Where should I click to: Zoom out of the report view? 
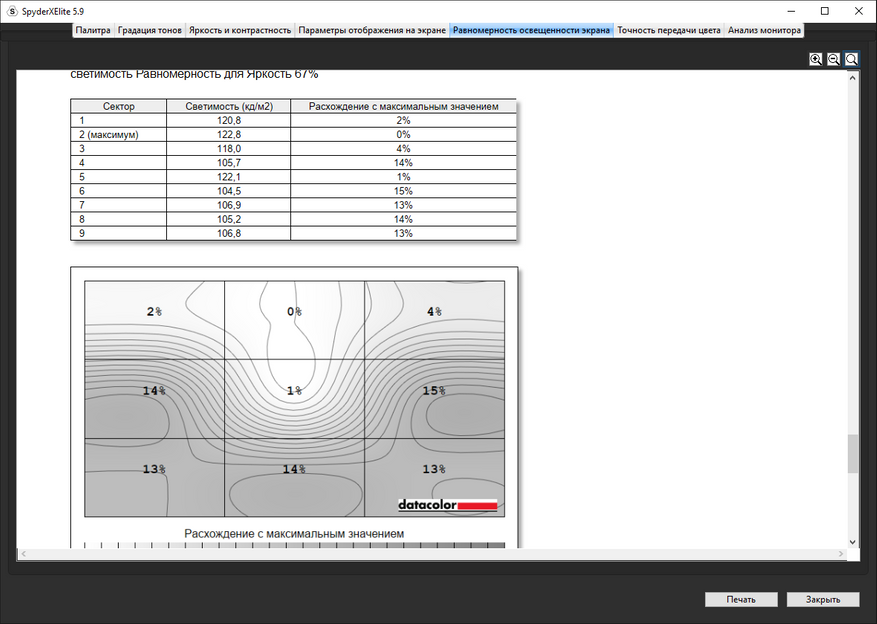tap(833, 59)
